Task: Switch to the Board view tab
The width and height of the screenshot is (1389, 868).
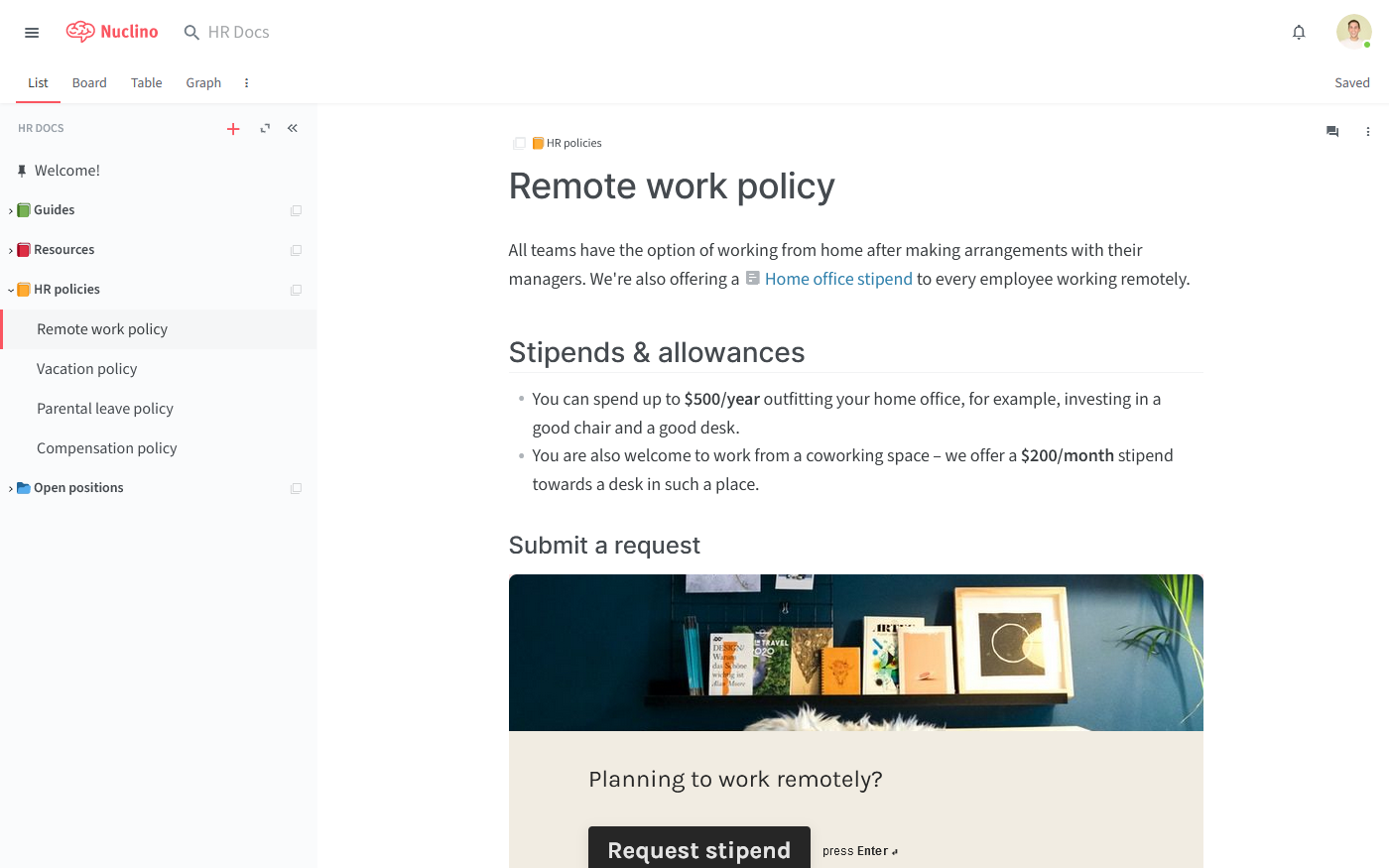Action: tap(89, 83)
